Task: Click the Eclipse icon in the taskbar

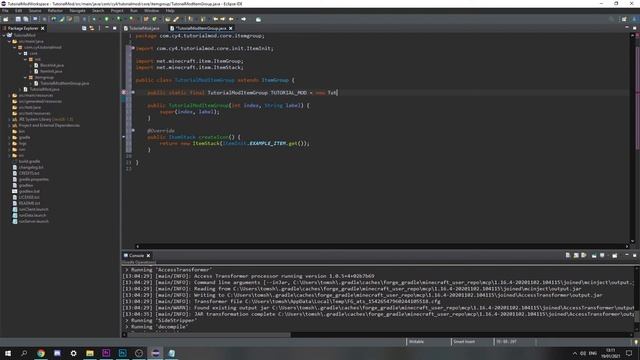Action: pos(156,353)
